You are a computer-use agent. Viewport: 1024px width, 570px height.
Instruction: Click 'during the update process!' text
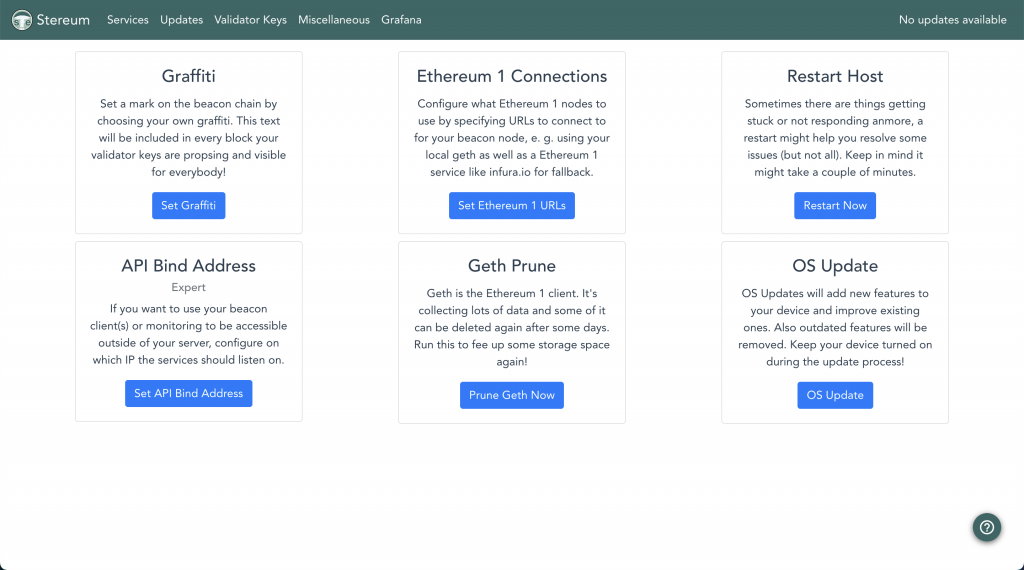(835, 362)
